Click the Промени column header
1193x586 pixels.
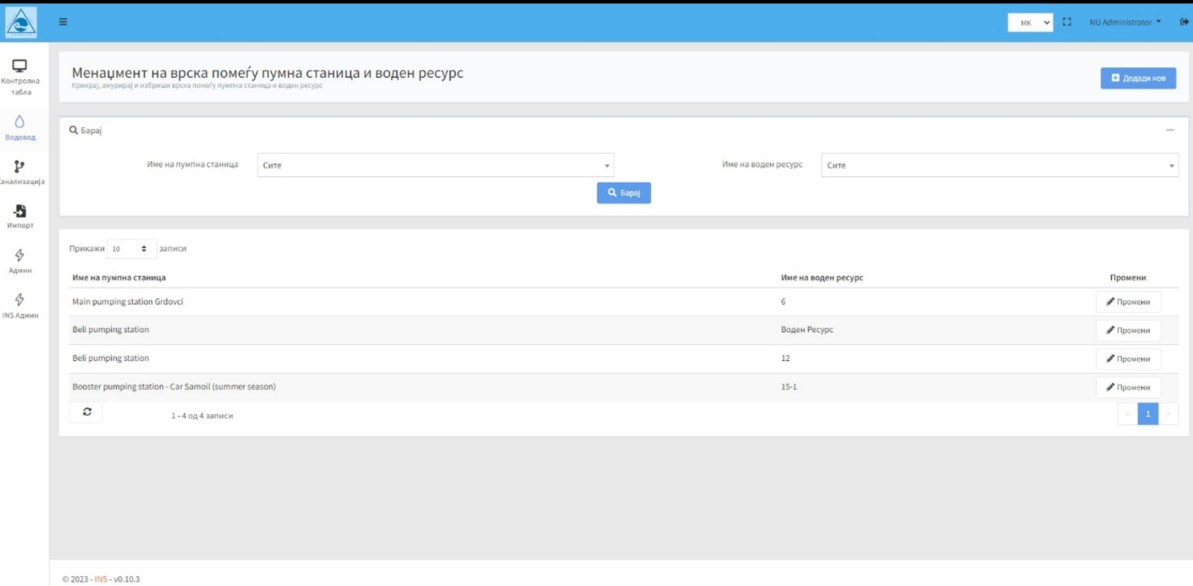[x=1128, y=278]
